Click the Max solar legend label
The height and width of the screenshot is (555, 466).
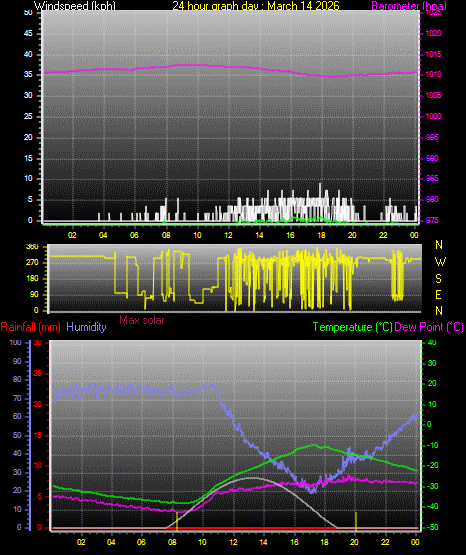pos(142,320)
